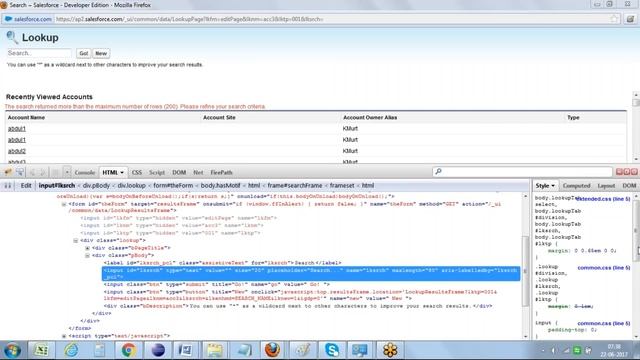Open Excel from the taskbar
This screenshot has height=360, width=640.
[x=41, y=350]
